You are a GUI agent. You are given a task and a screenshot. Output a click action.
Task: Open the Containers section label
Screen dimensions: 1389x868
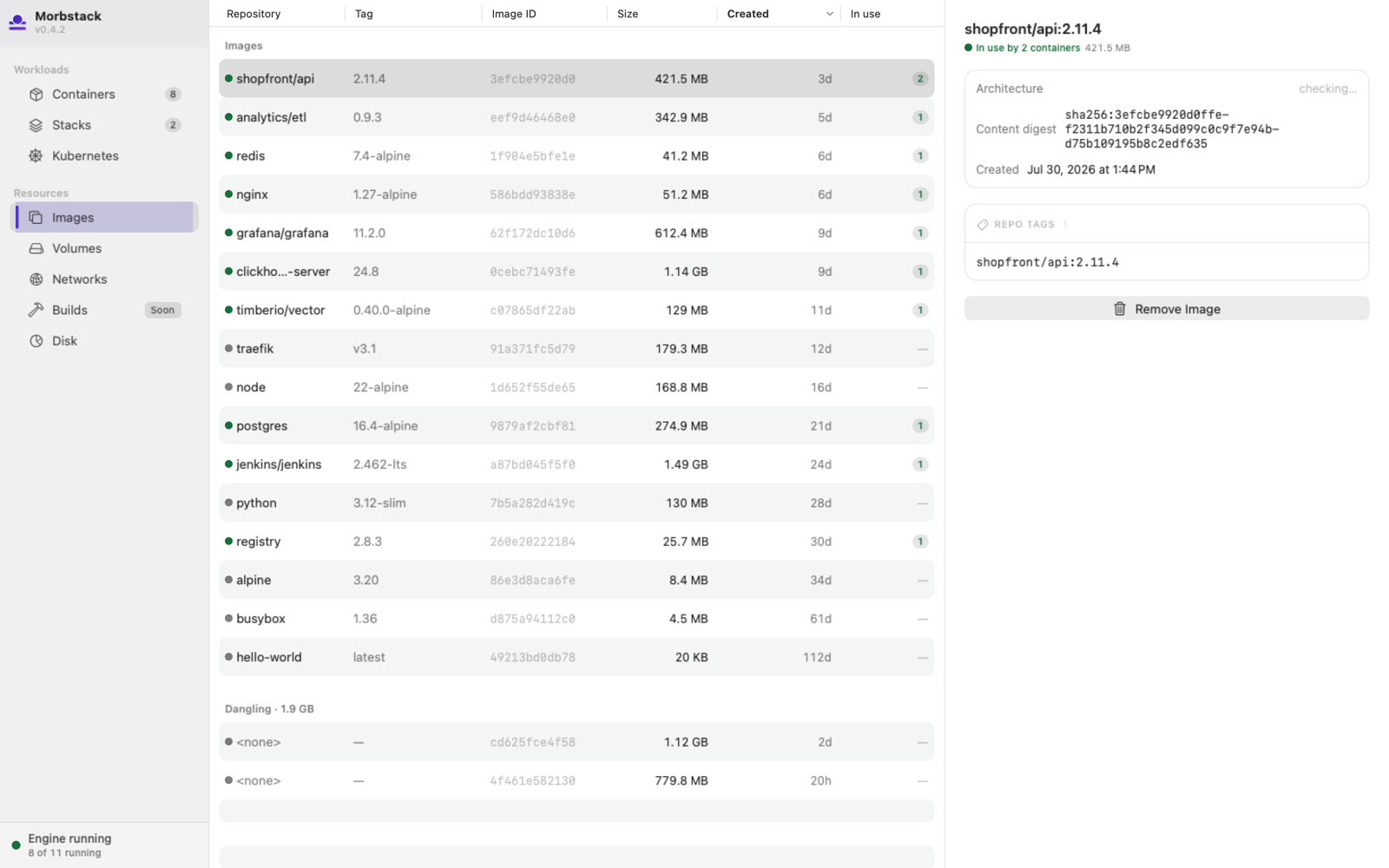point(83,94)
